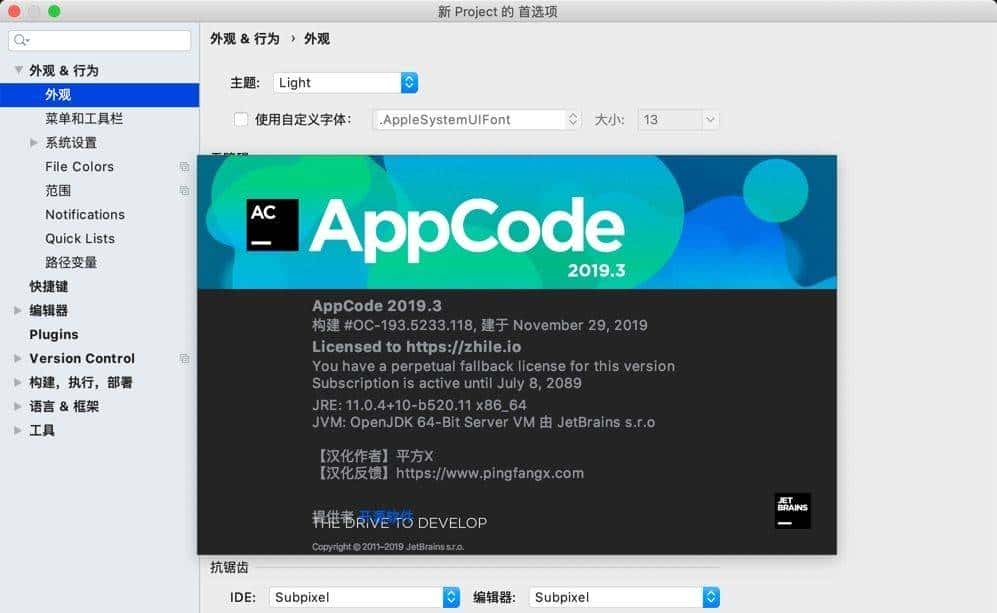Screen dimensions: 997x613
Task: Enable the 使用自定义字体 checkbox
Action: [239, 118]
